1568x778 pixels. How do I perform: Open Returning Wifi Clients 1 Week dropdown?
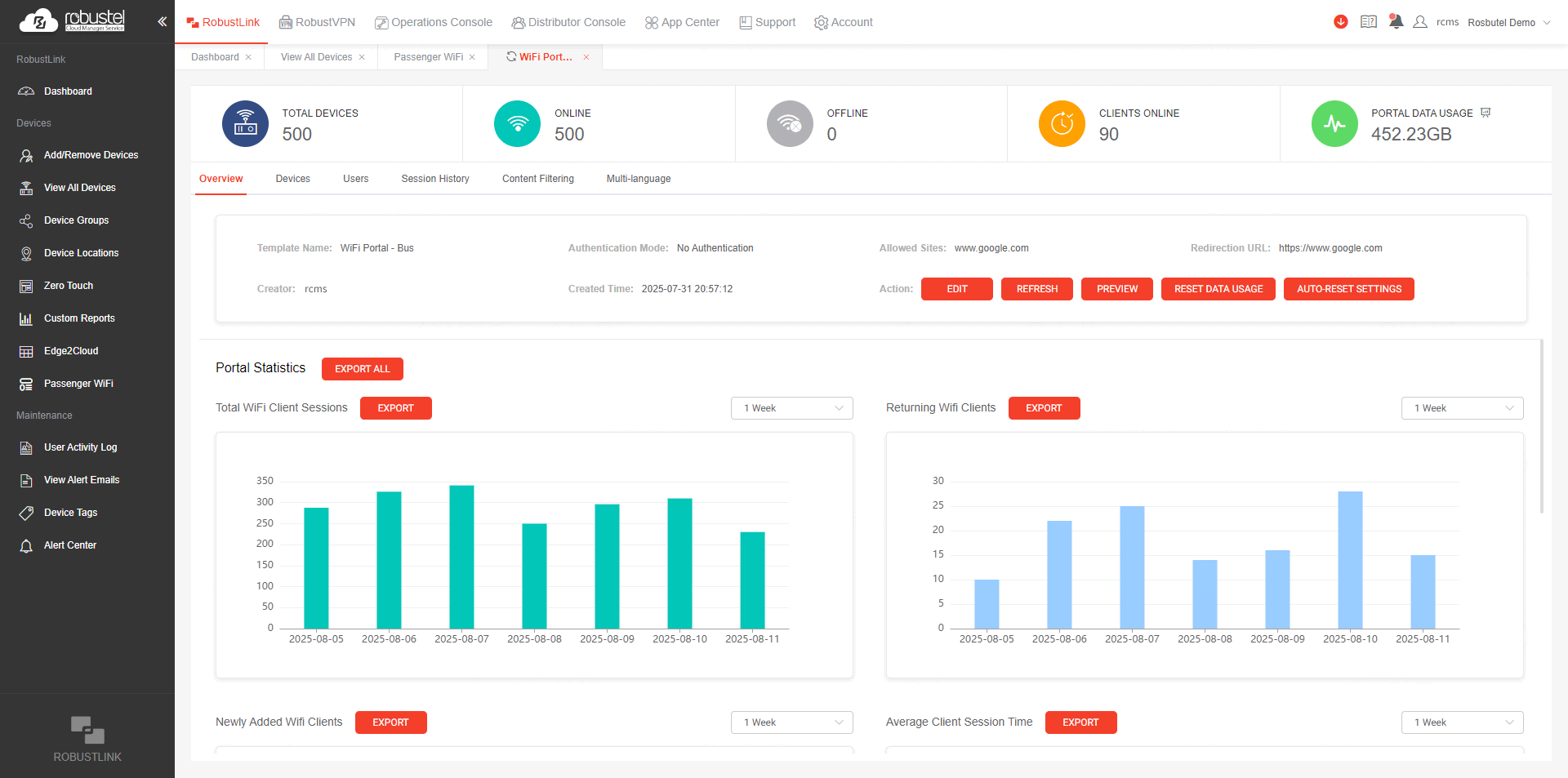click(x=1462, y=408)
